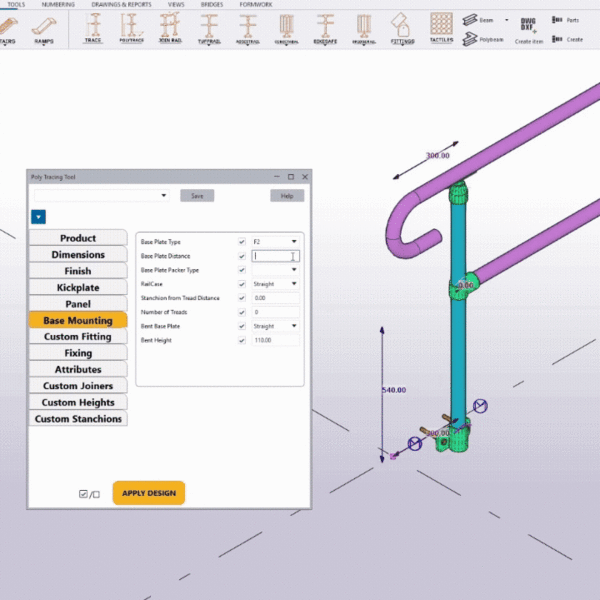The width and height of the screenshot is (600, 600).
Task: Open the Drawings & Reports tab
Action: point(121,5)
